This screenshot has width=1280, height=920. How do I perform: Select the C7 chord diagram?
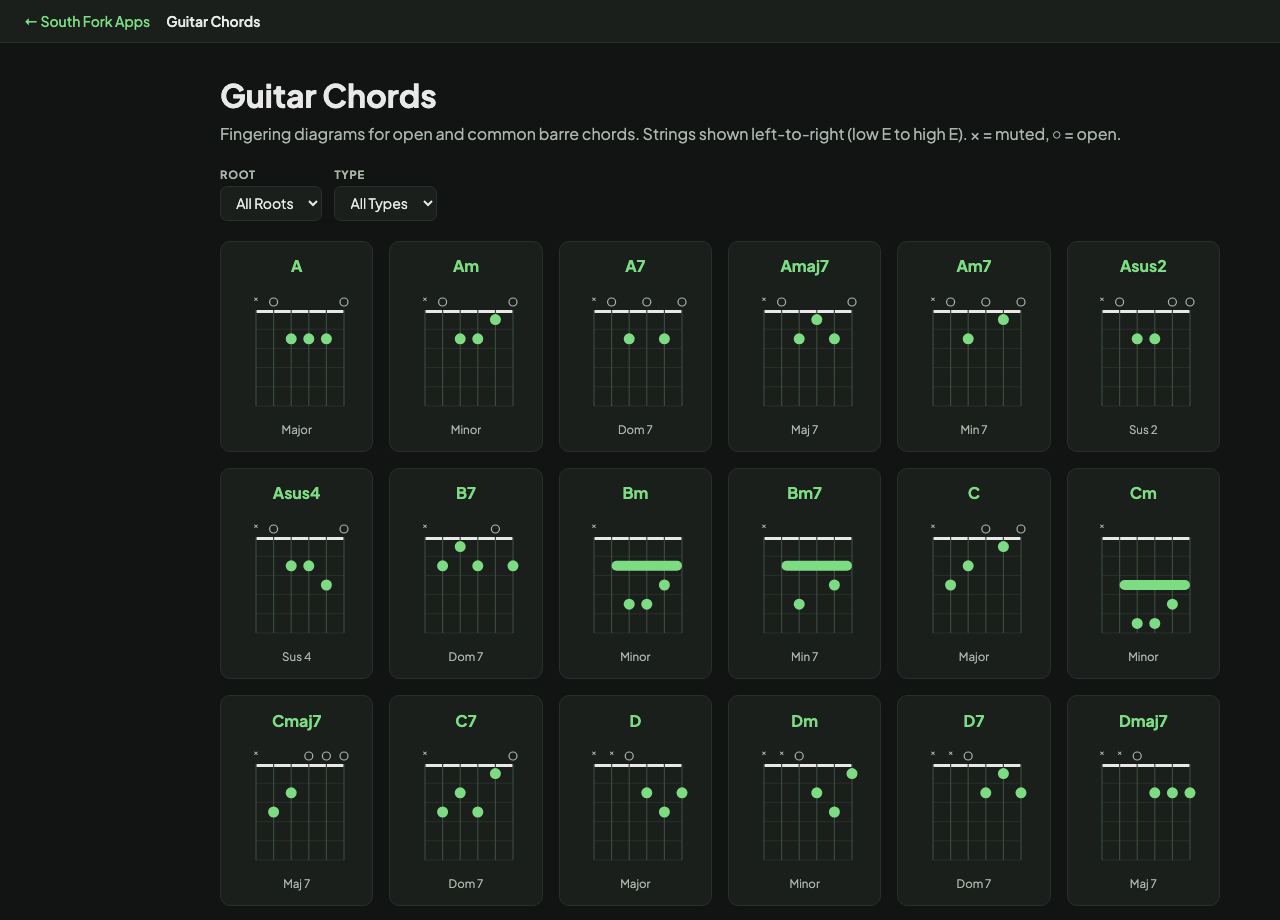click(466, 800)
